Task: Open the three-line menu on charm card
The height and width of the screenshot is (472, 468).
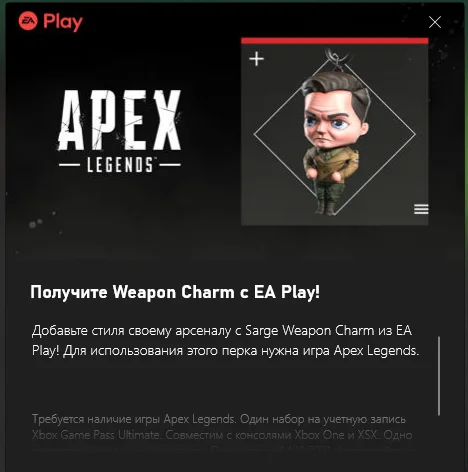Action: (421, 209)
